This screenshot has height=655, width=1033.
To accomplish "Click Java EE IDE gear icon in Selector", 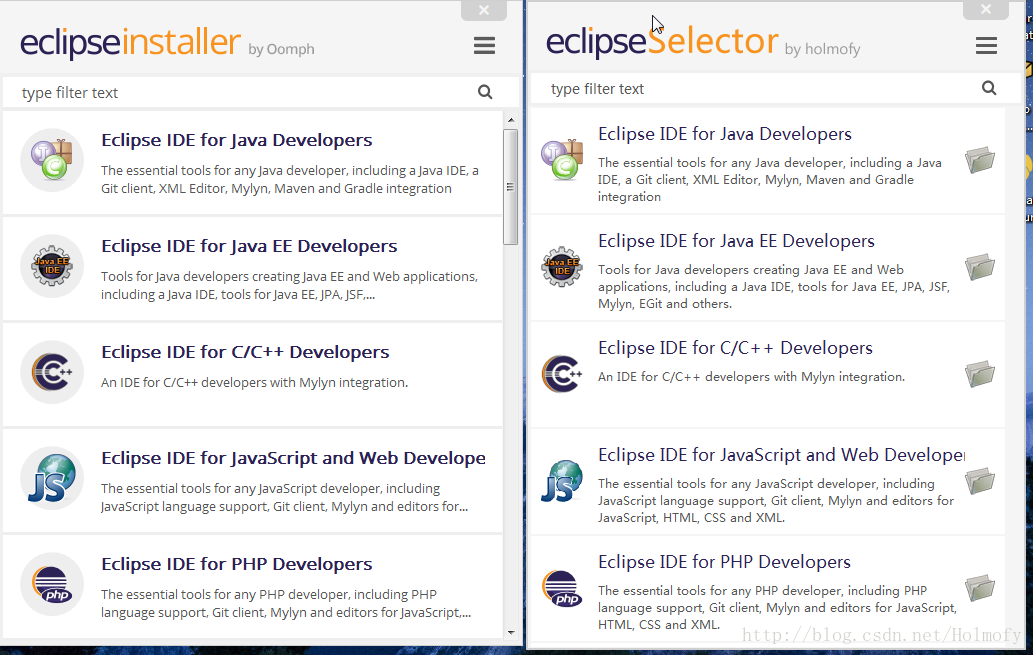I will (562, 267).
